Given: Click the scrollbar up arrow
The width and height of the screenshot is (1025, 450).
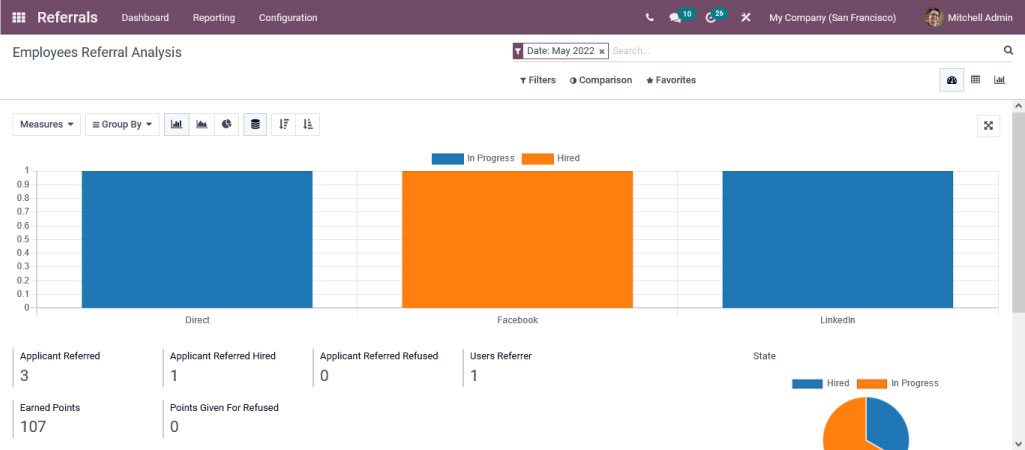Looking at the screenshot, I should point(1018,106).
